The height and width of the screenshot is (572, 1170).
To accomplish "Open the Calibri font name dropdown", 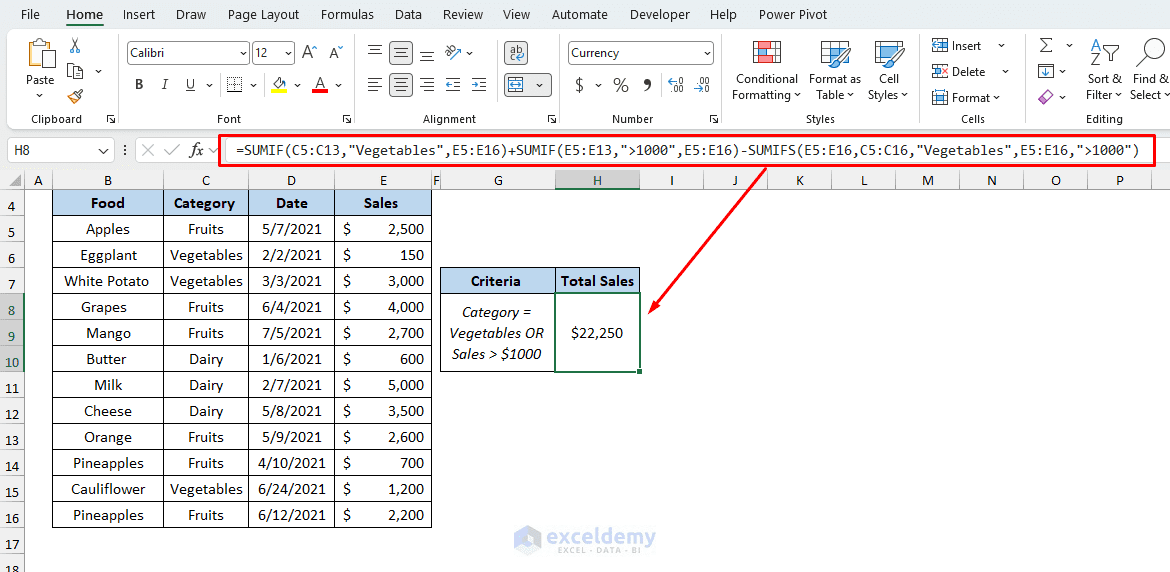I will 243,53.
